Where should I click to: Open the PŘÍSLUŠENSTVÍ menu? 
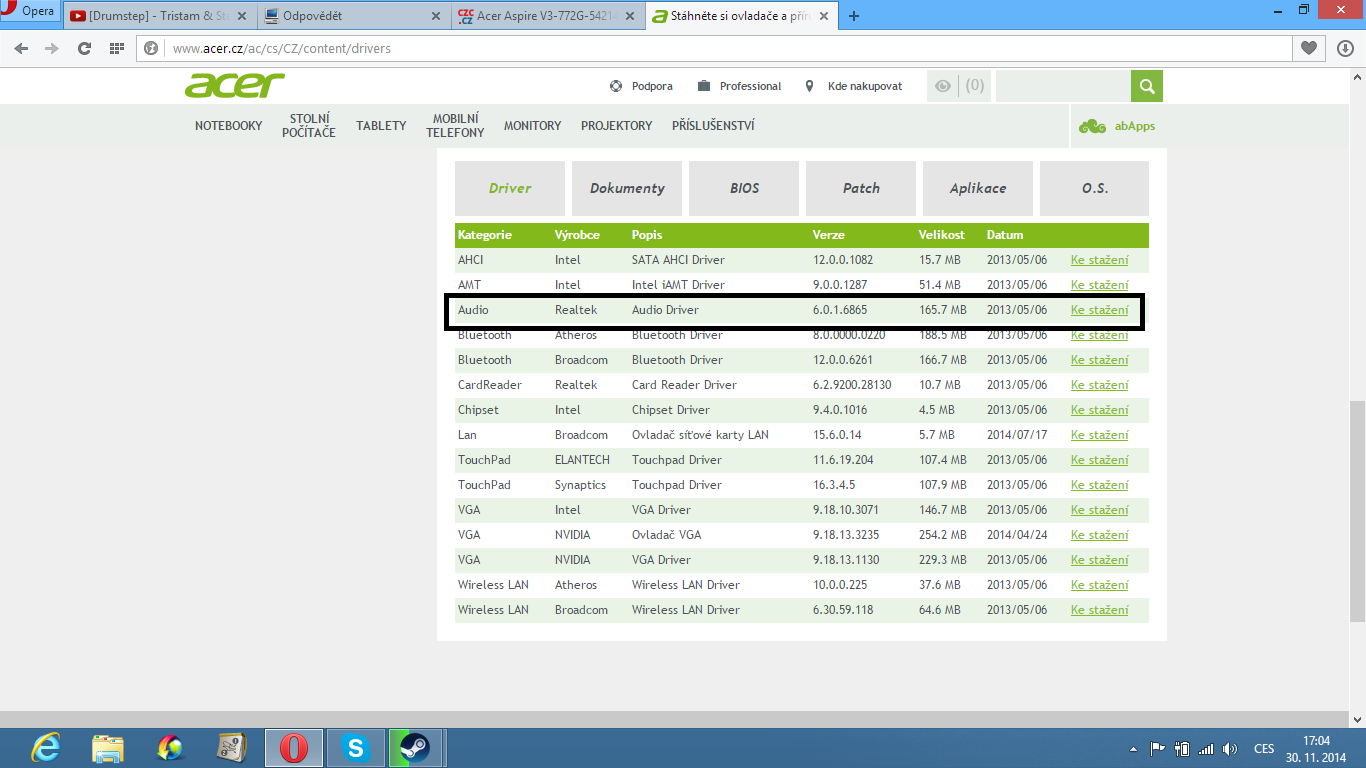pos(713,126)
